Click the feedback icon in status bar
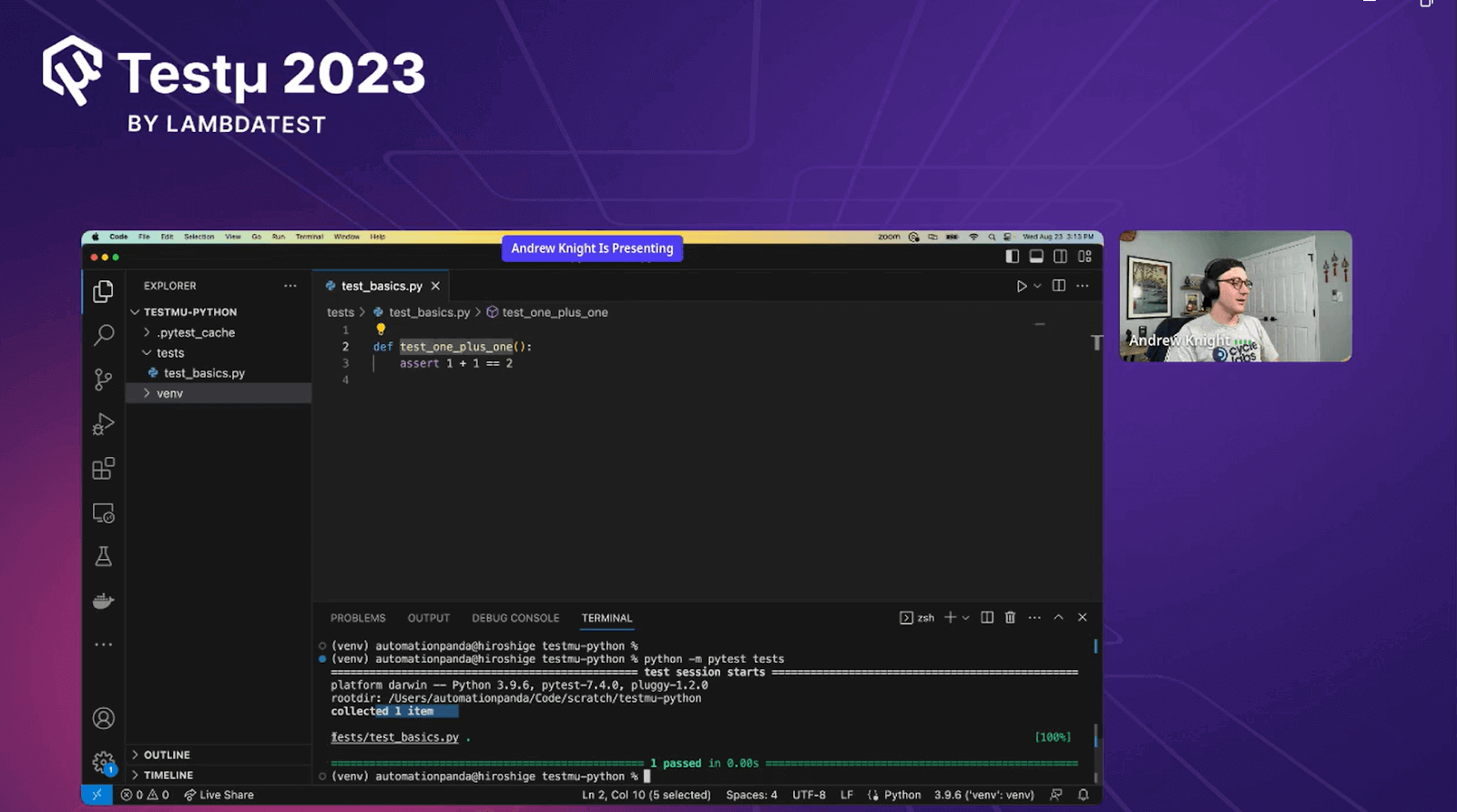Image resolution: width=1457 pixels, height=812 pixels. (x=1056, y=795)
